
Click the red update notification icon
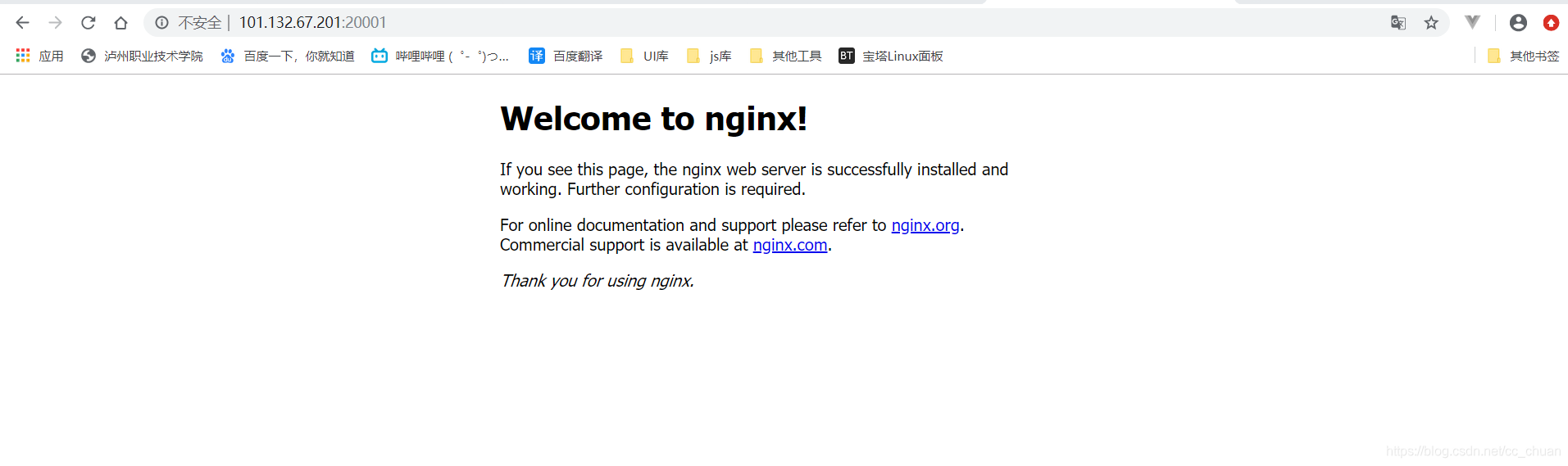1551,23
